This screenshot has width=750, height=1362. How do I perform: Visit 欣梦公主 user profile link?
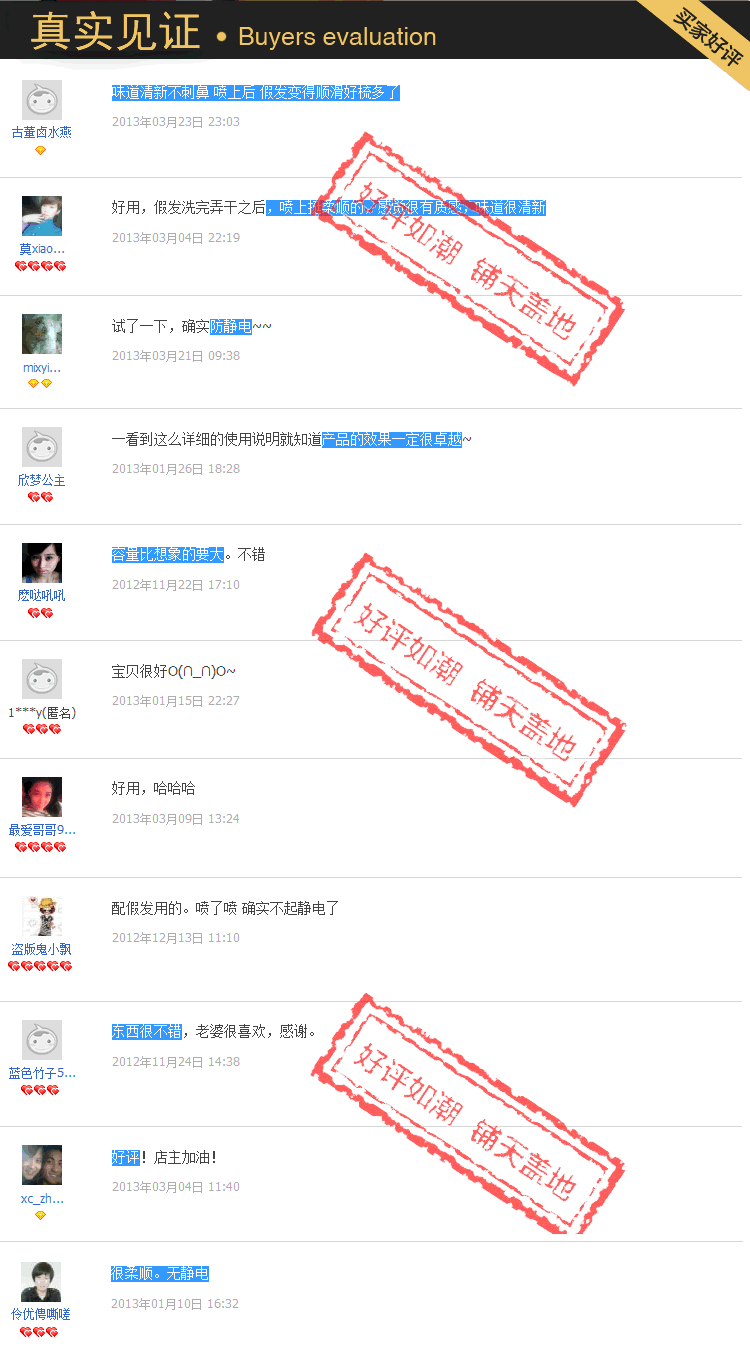(42, 480)
